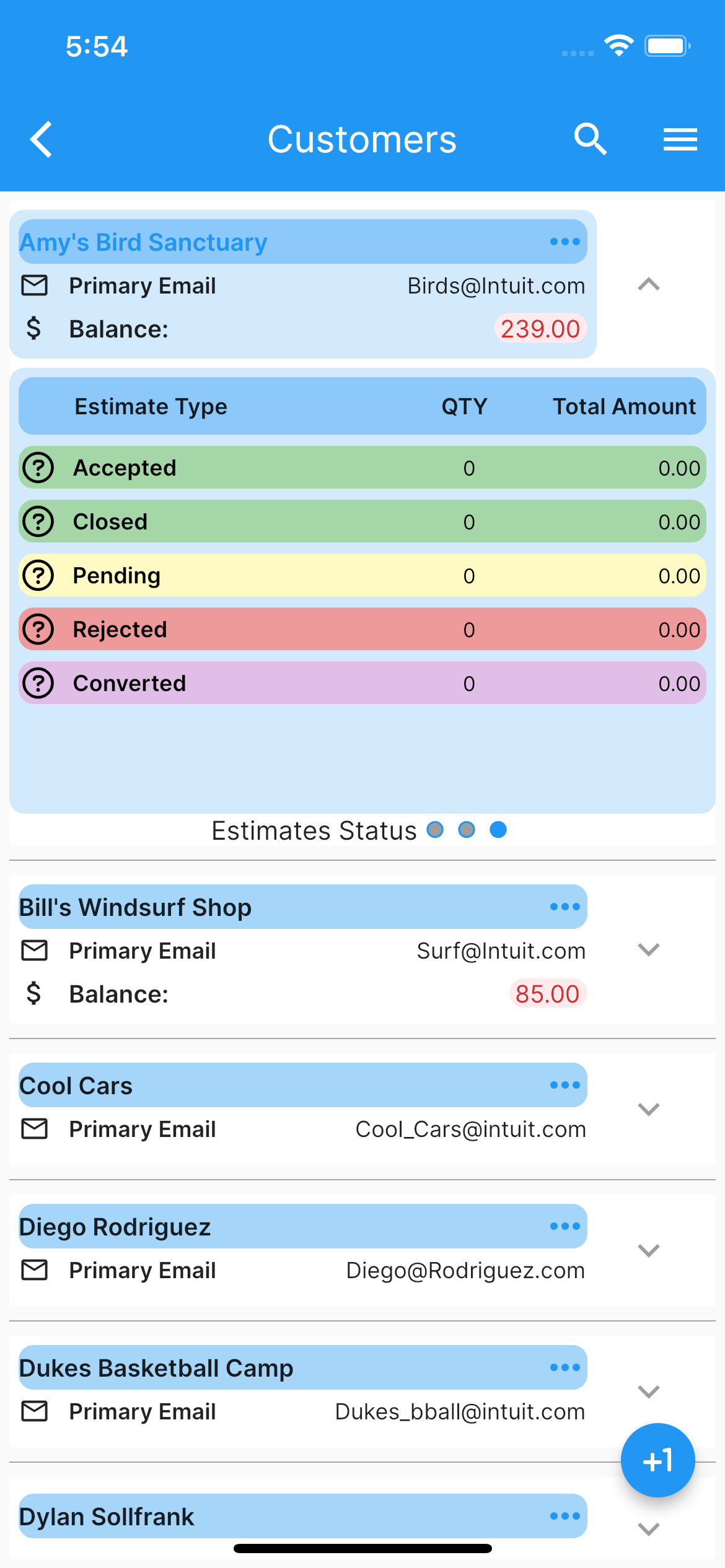Tap the red 239.00 balance badge
Viewport: 725px width, 1568px height.
coord(540,329)
